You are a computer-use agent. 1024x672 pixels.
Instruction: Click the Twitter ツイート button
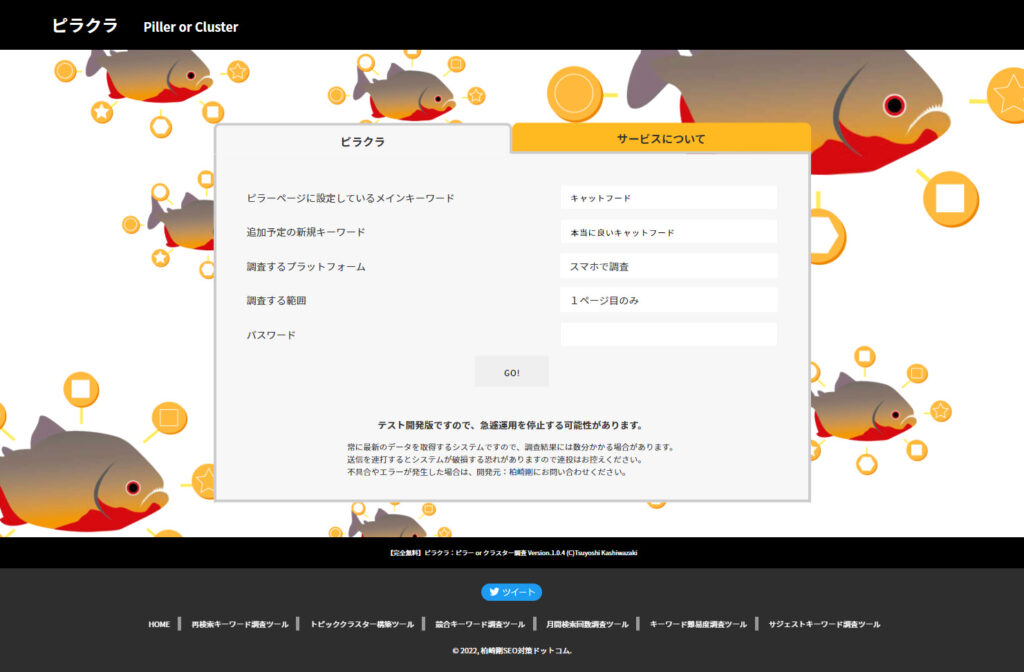click(x=511, y=592)
